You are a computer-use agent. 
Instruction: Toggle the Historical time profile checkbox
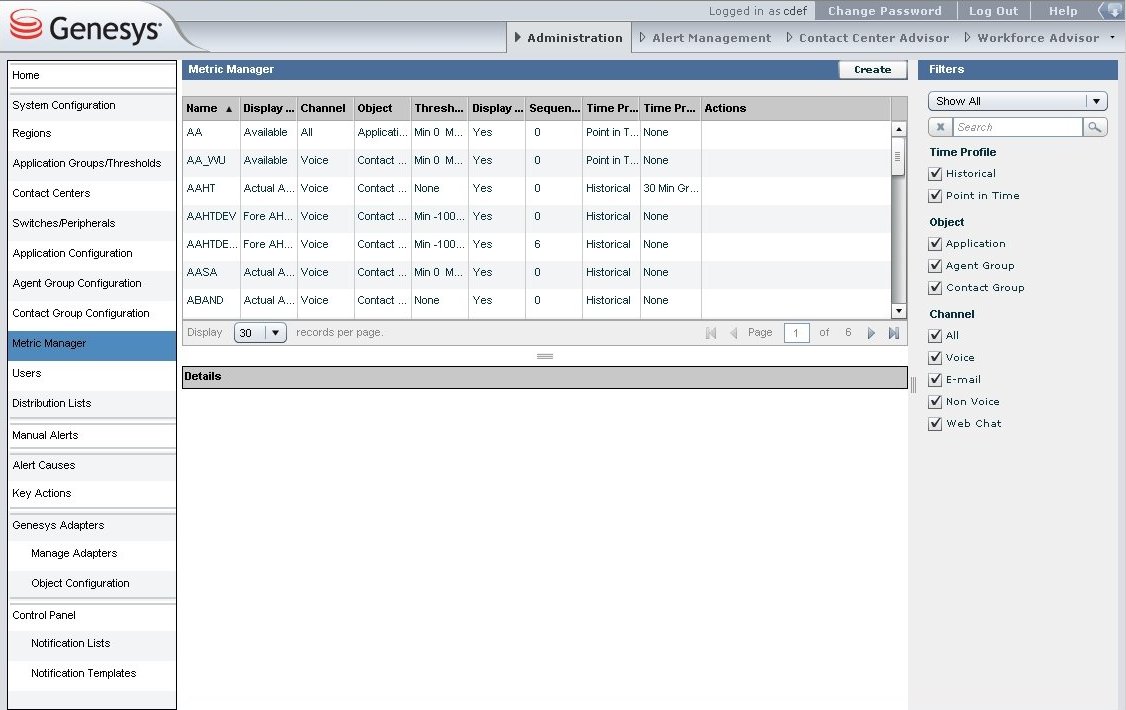coord(935,174)
